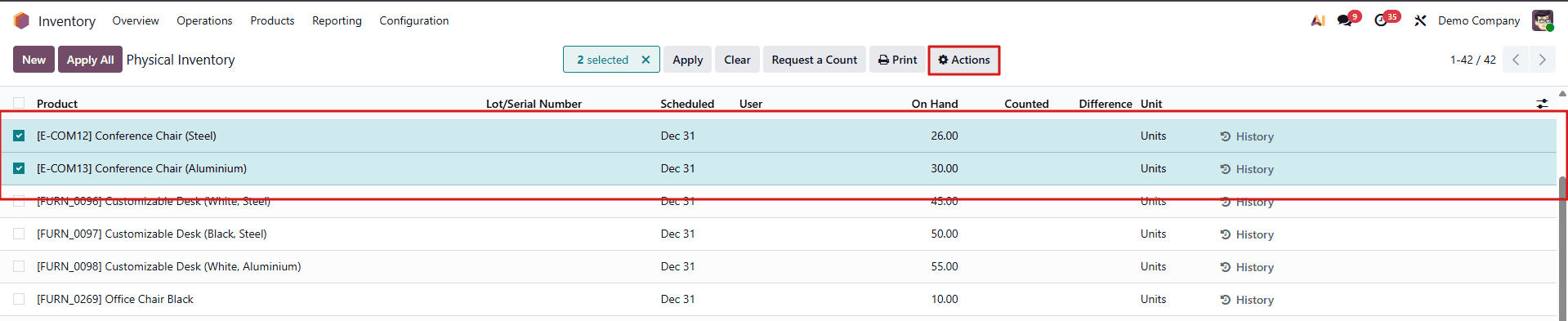Check the Office Chair Black row
1568x321 pixels.
19,299
